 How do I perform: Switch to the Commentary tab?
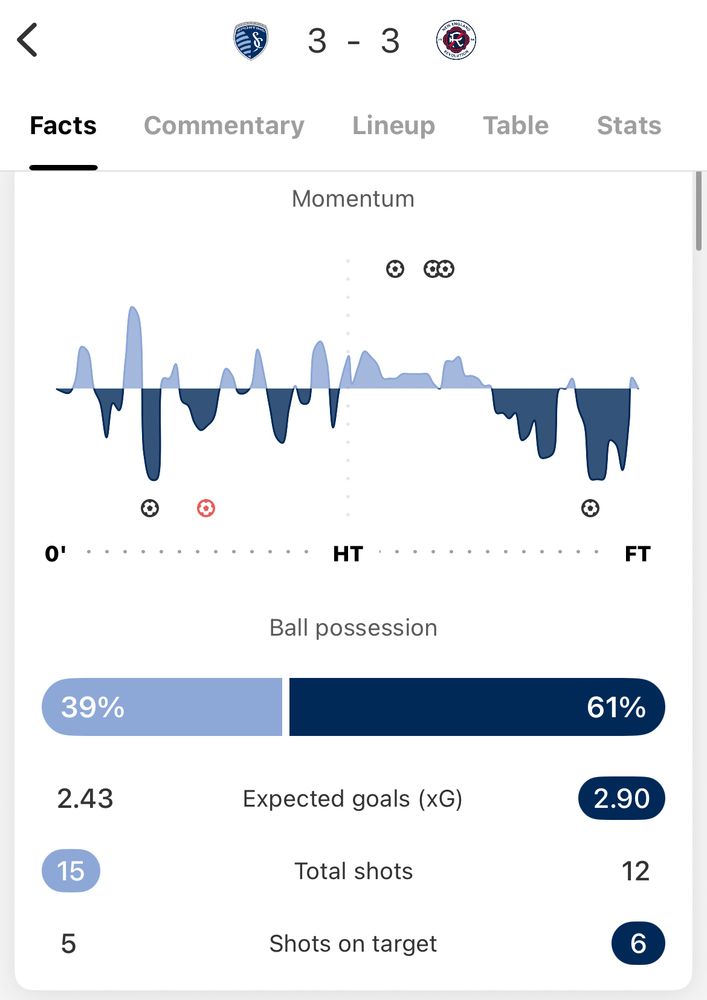pos(224,126)
